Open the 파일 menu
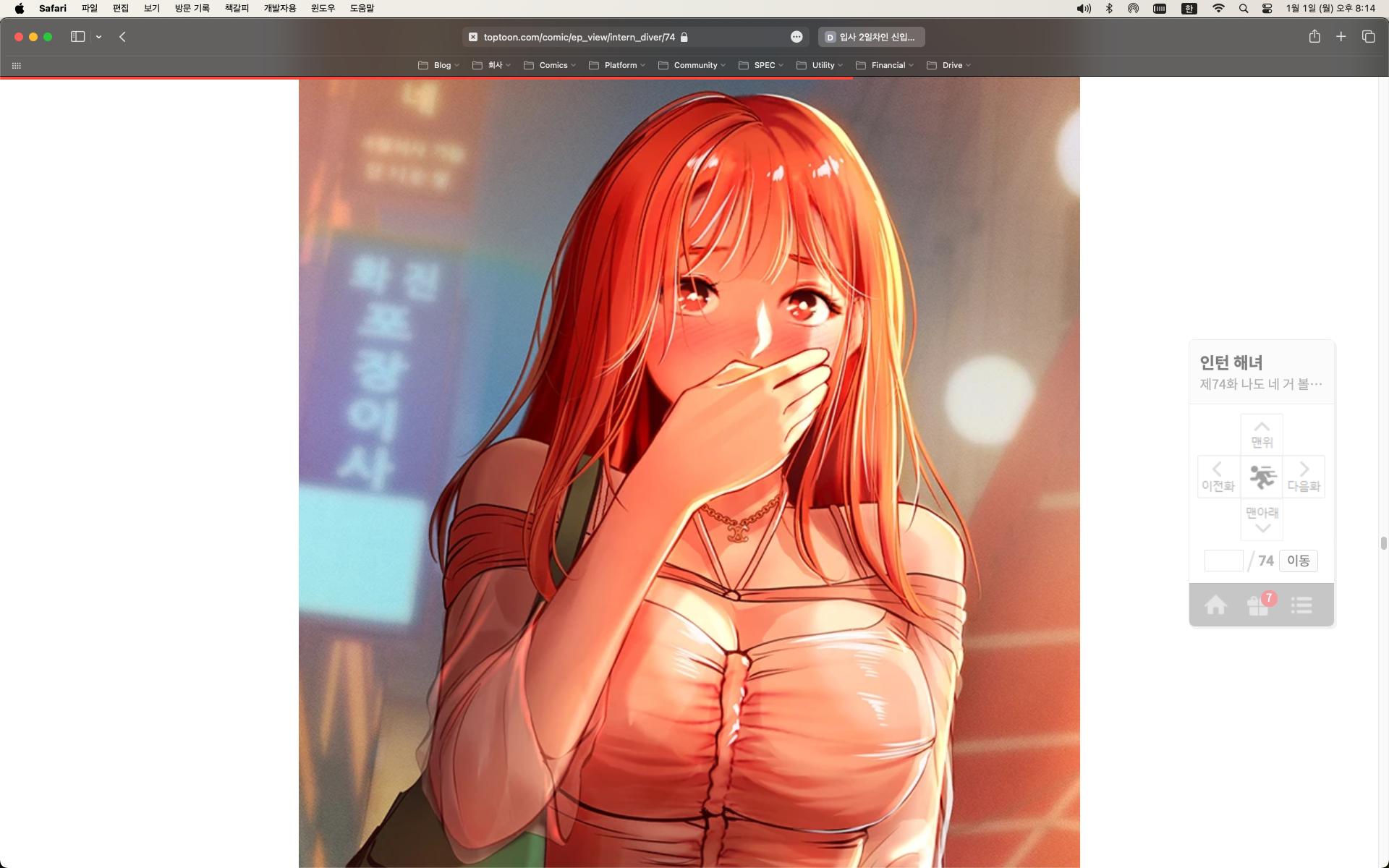Image resolution: width=1389 pixels, height=868 pixels. [x=90, y=9]
